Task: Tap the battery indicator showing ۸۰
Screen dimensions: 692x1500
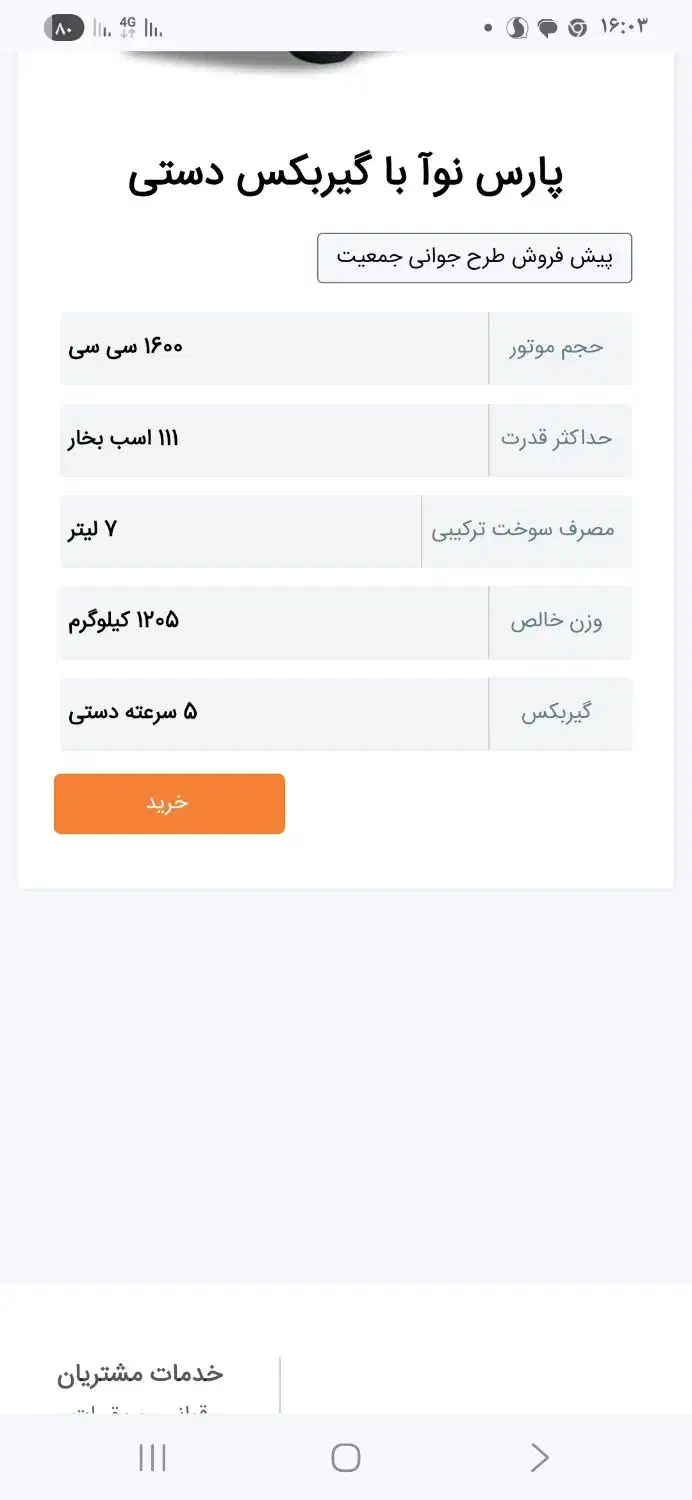Action: coord(64,28)
